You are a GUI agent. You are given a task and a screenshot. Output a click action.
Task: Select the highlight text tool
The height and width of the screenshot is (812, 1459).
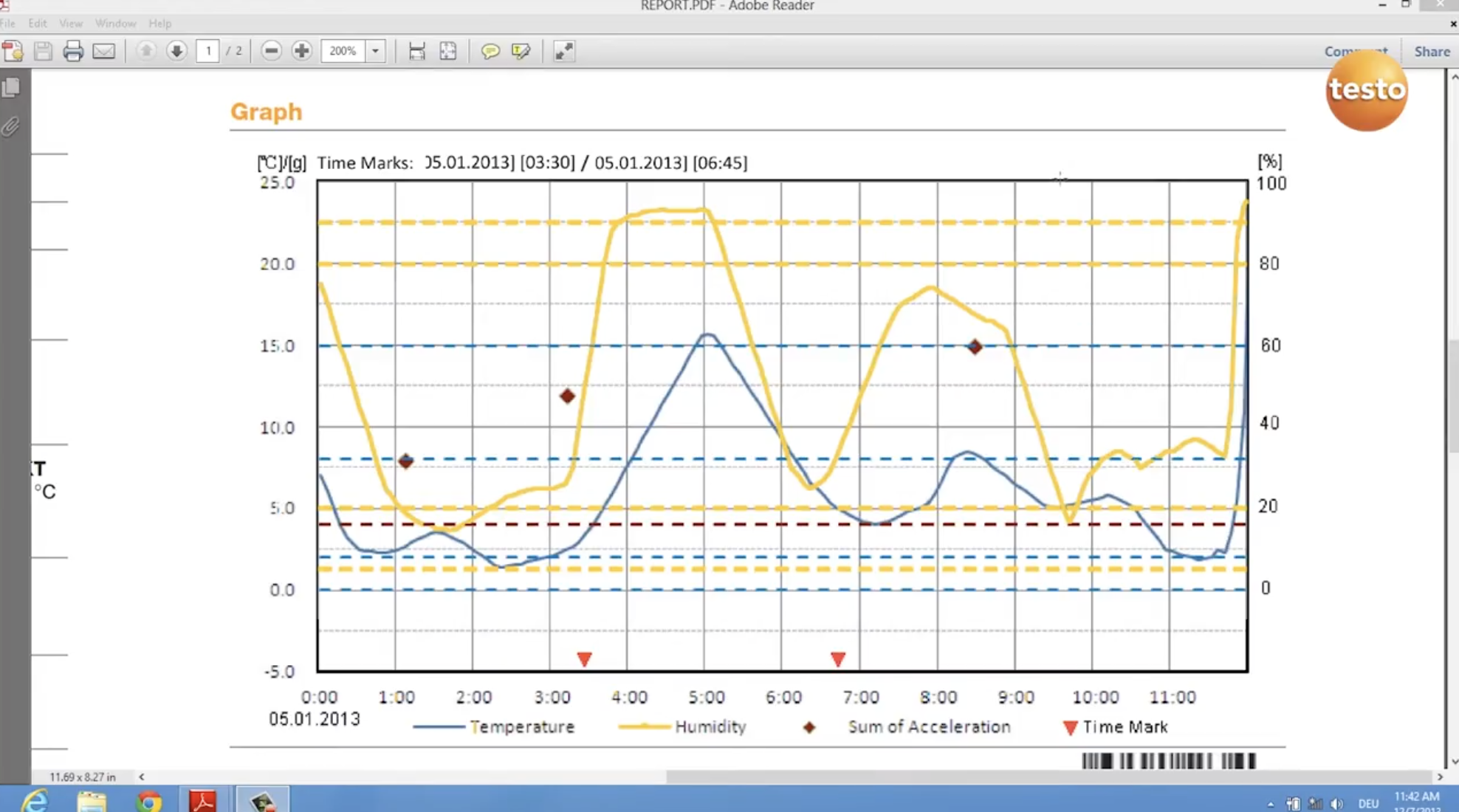click(x=521, y=51)
